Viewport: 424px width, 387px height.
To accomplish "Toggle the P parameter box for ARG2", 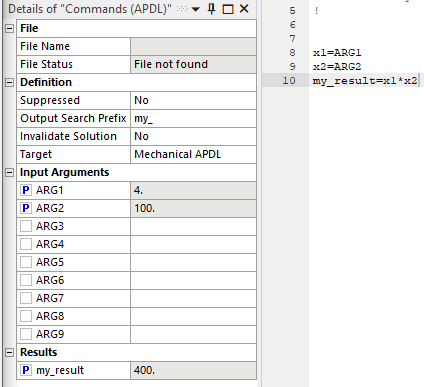I will [26, 208].
